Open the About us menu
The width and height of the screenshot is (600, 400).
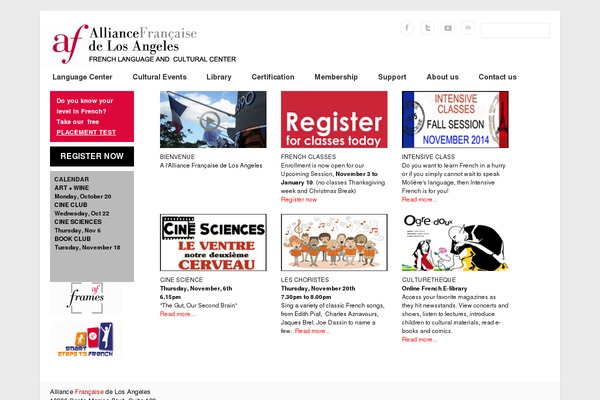(x=442, y=77)
